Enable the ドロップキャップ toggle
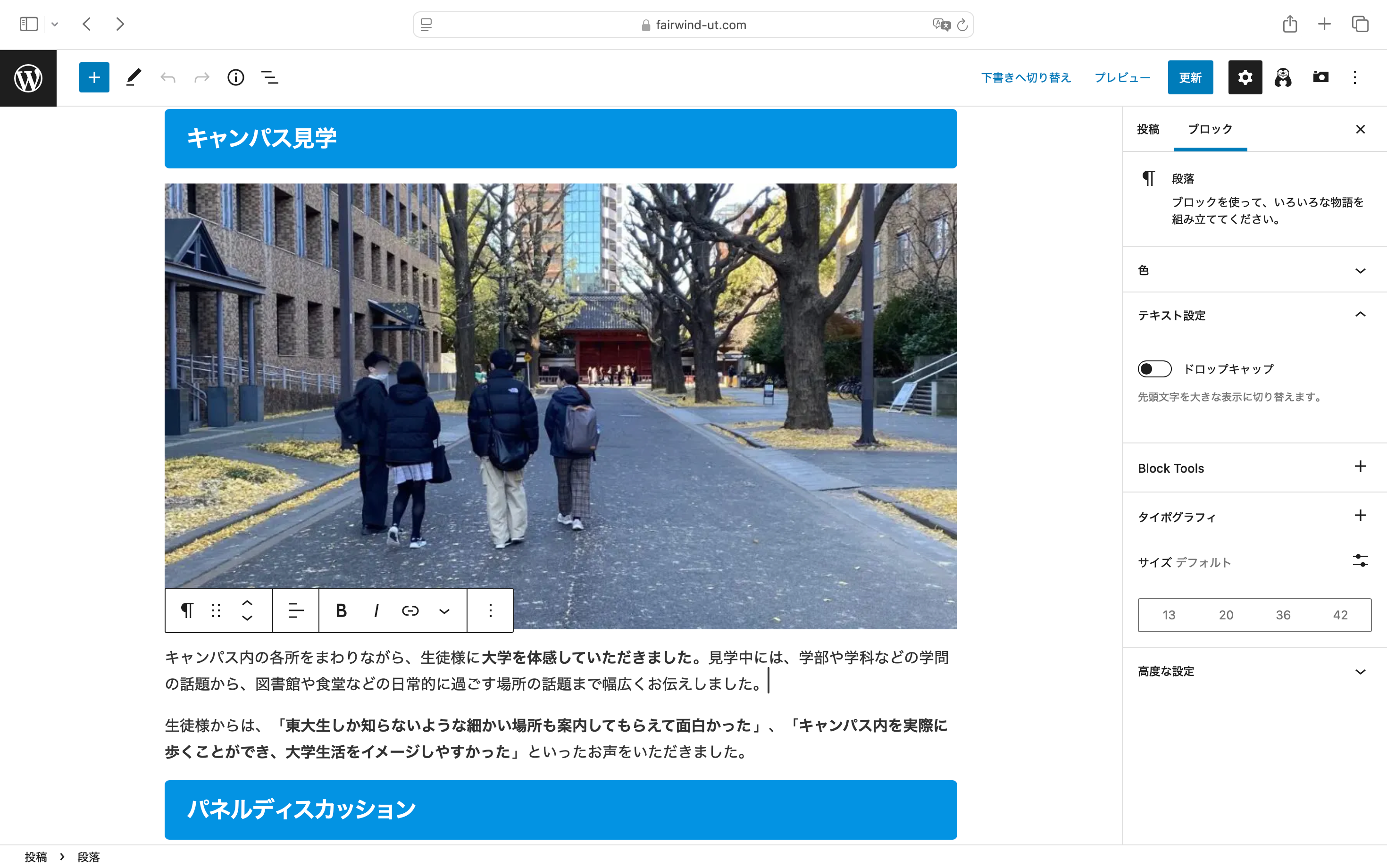The height and width of the screenshot is (868, 1387). click(1154, 368)
